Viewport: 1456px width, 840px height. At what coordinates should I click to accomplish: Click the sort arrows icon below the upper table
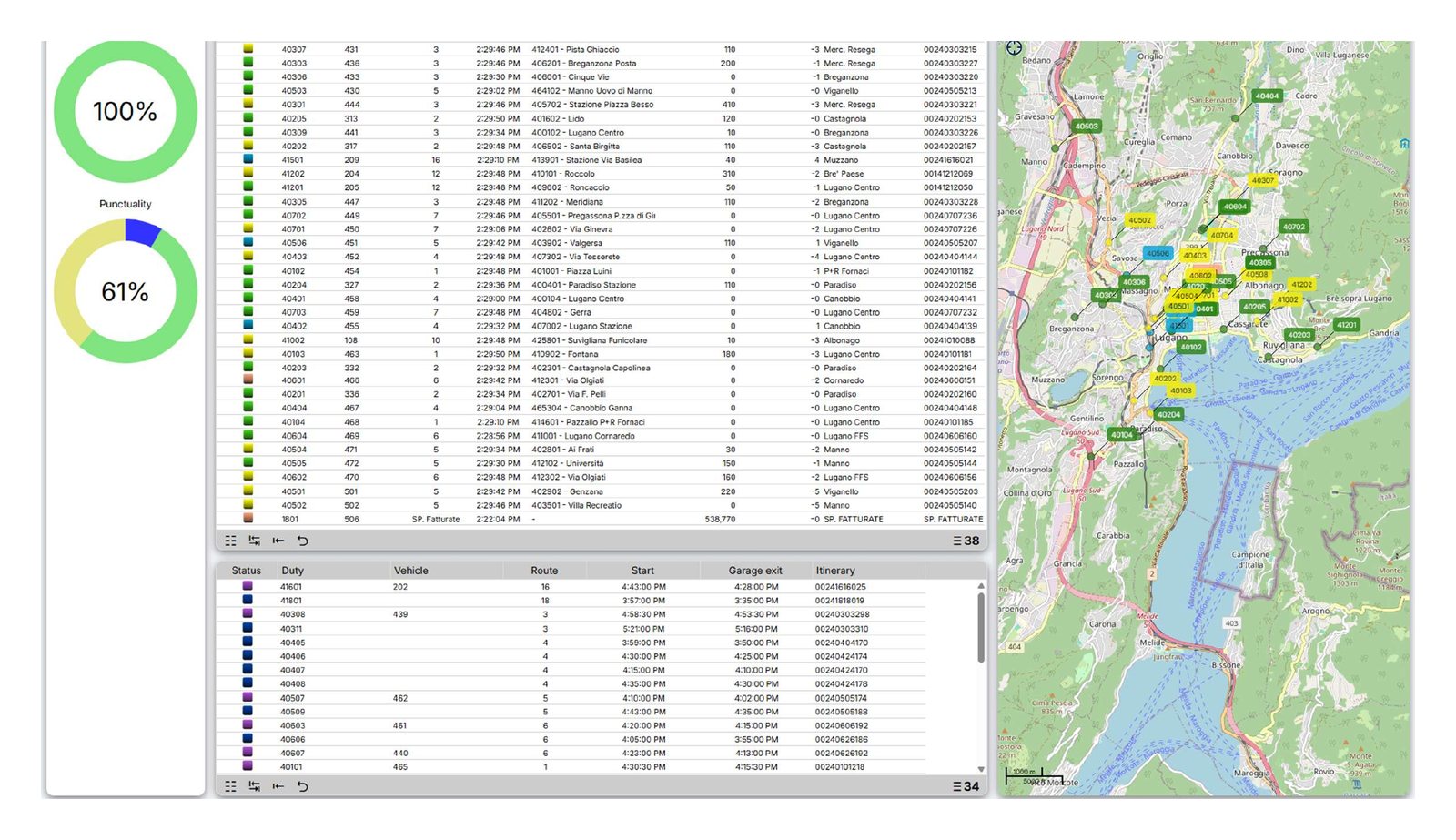pos(255,541)
